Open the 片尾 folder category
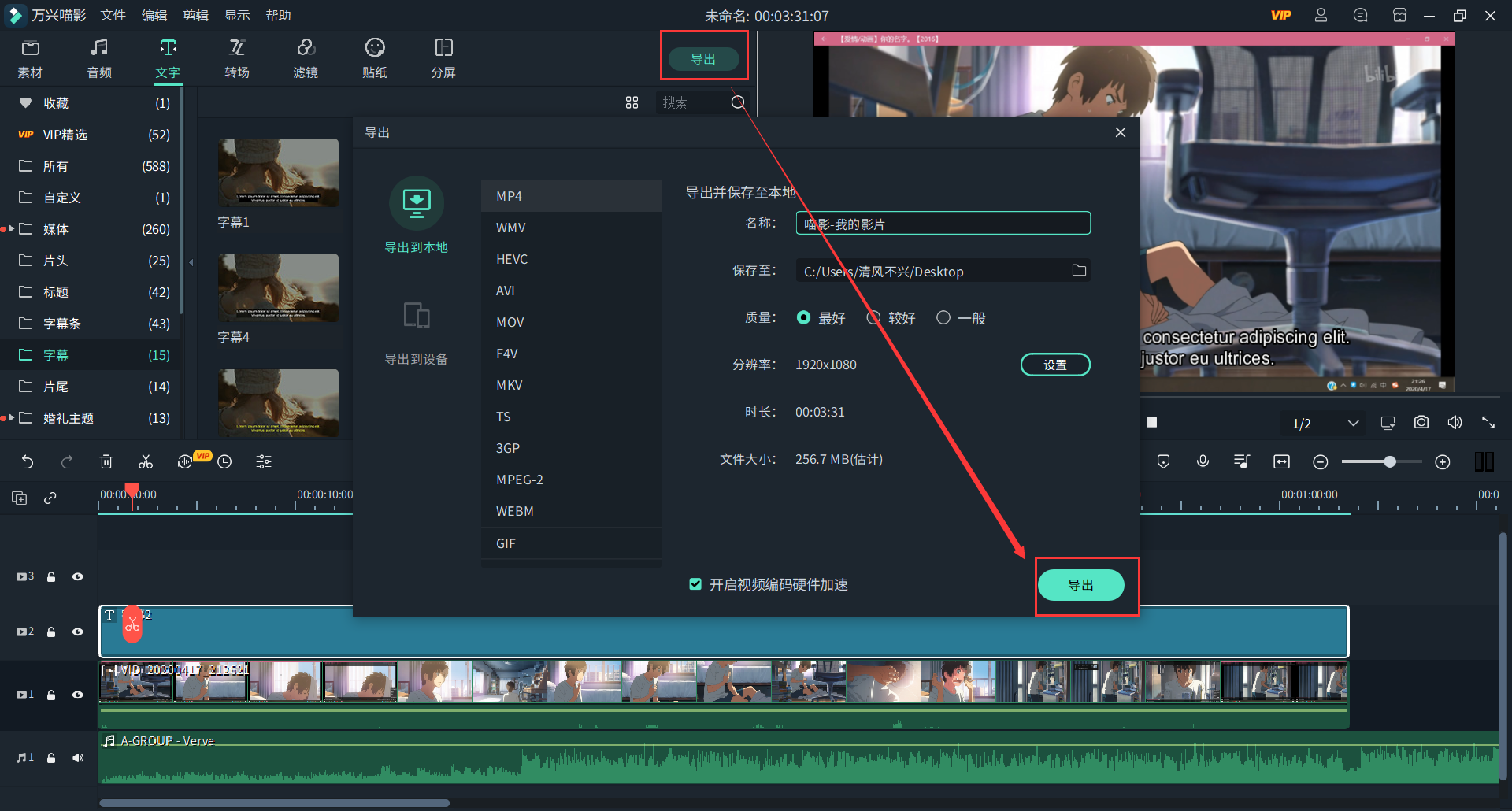The image size is (1512, 811). [91, 387]
